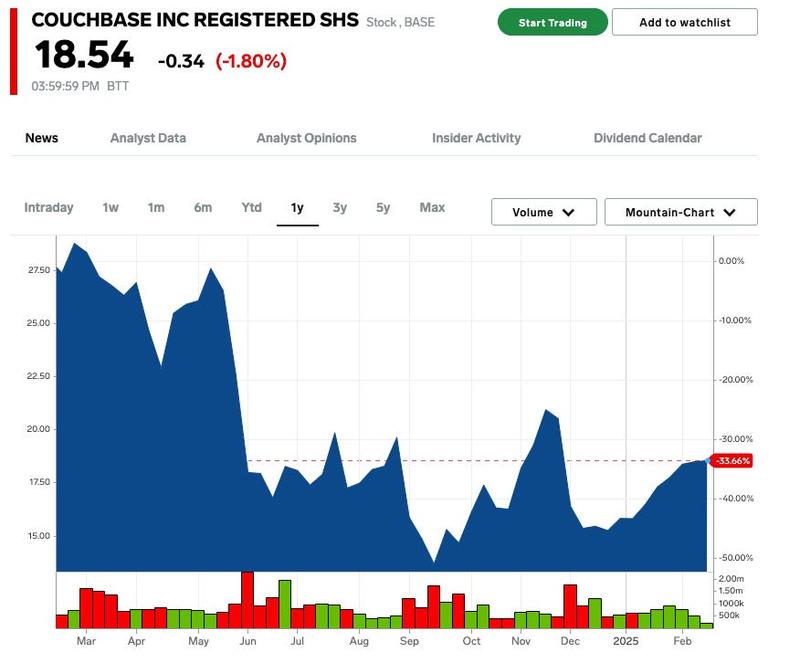Click the 25.00 price axis label
This screenshot has width=800, height=662.
point(39,323)
